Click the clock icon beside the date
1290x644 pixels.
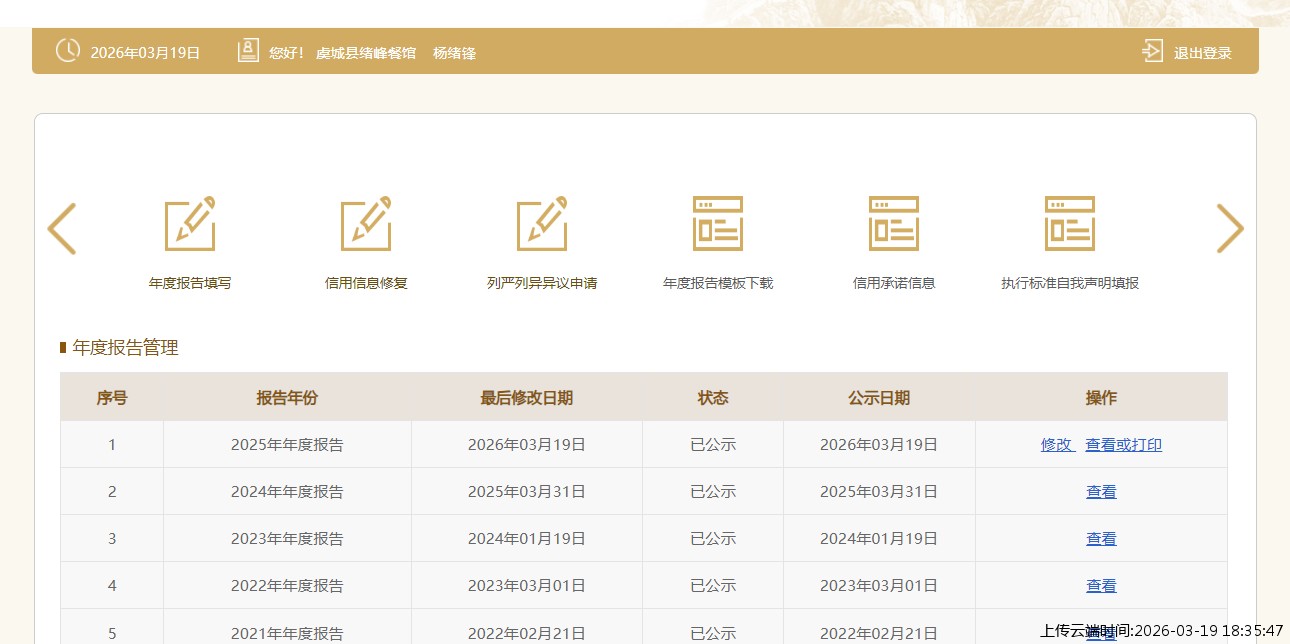point(68,51)
